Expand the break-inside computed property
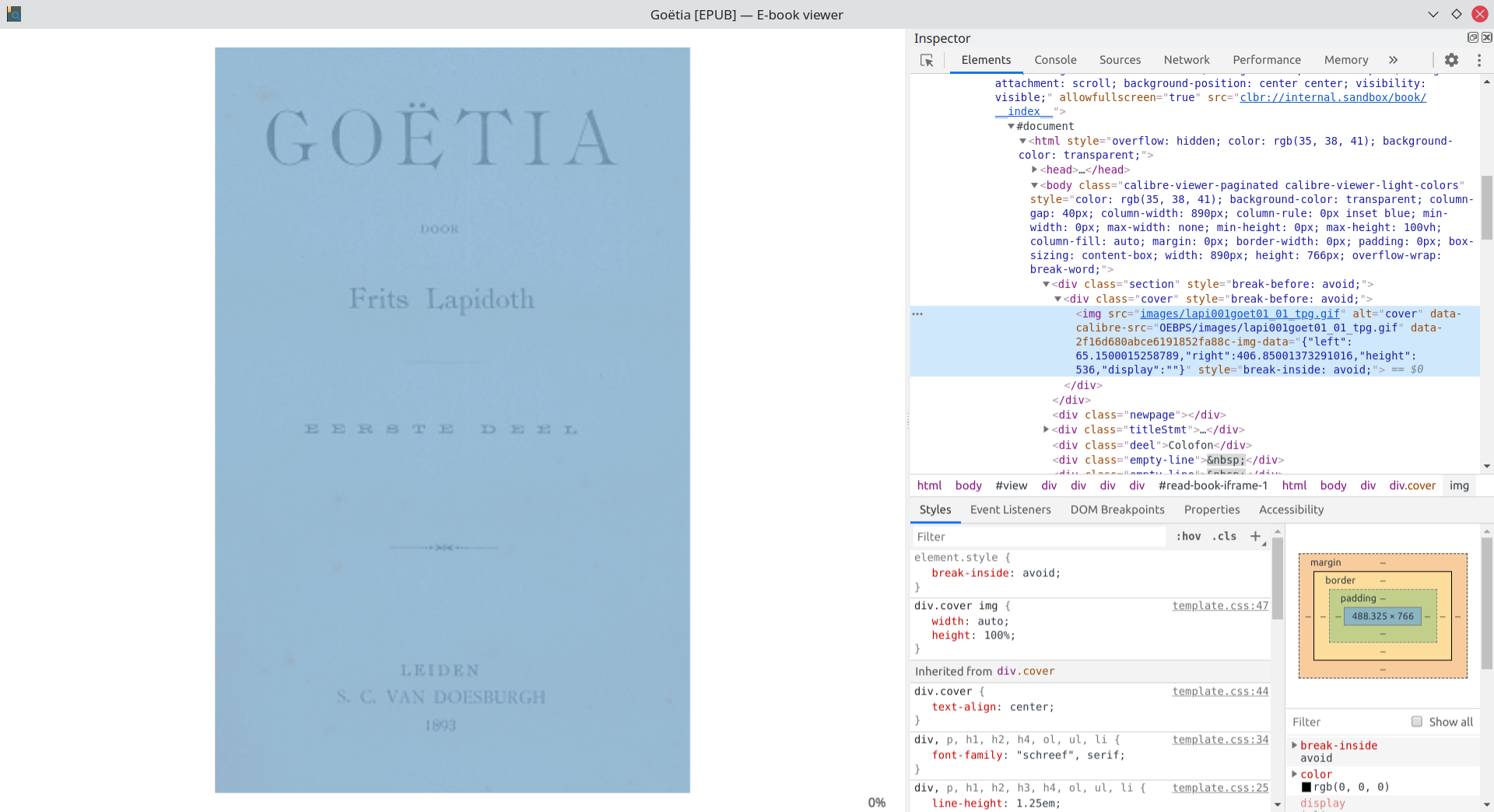1494x812 pixels. [x=1295, y=745]
